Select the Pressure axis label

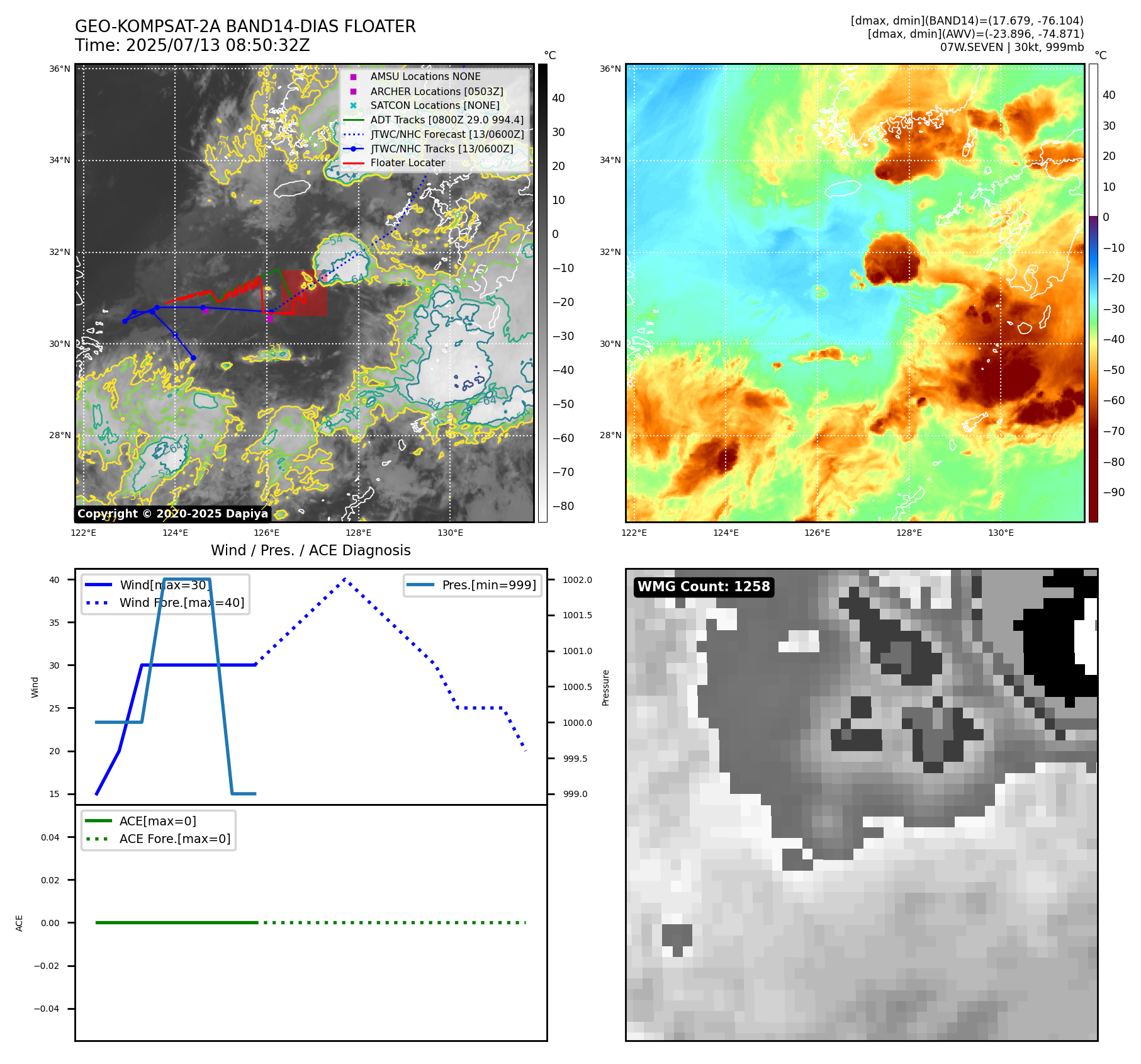(x=605, y=688)
